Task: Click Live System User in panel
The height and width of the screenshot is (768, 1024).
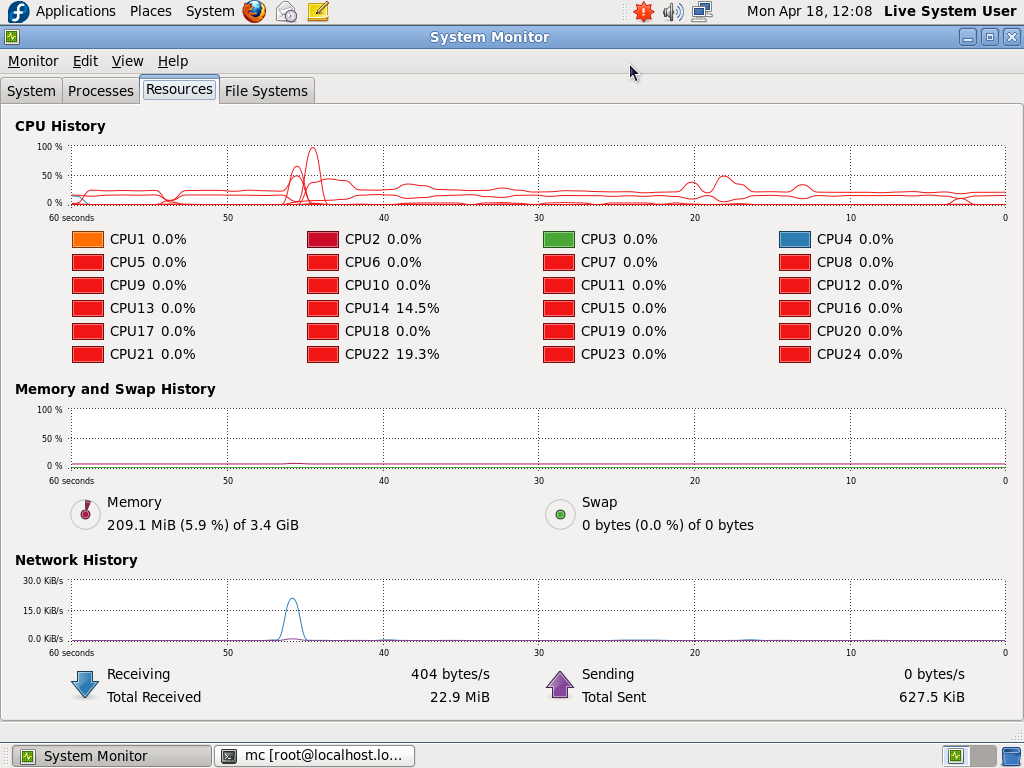Action: (x=949, y=11)
